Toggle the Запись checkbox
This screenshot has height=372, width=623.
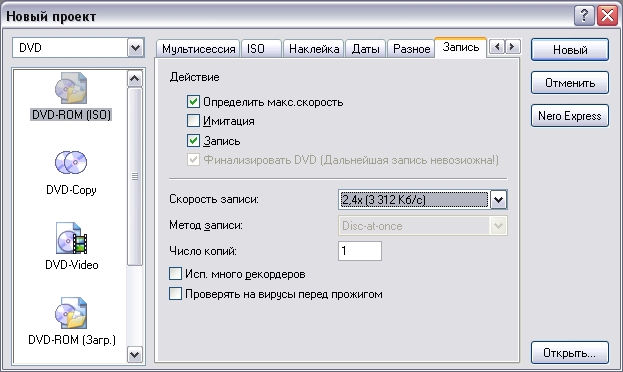[x=193, y=140]
